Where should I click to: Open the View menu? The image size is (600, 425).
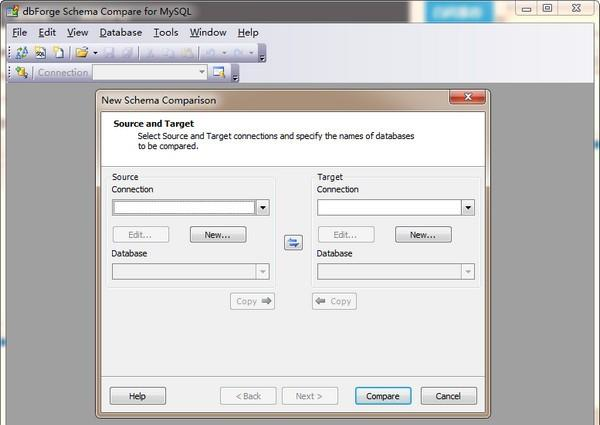tap(78, 33)
